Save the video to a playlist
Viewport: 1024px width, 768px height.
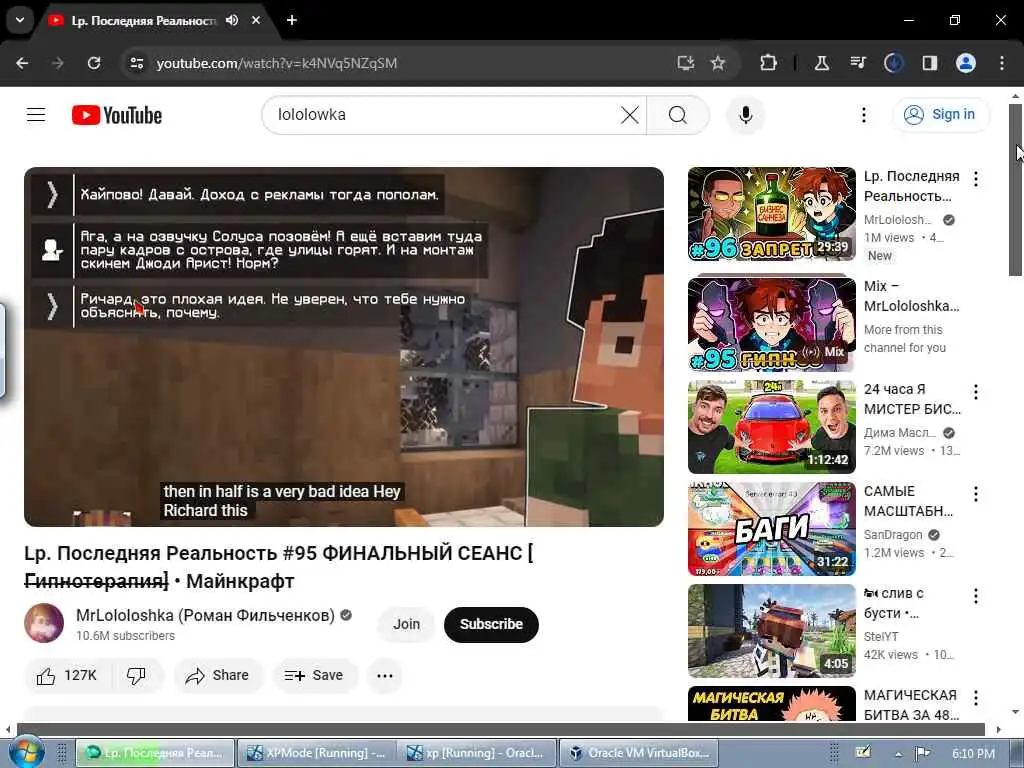(x=315, y=675)
